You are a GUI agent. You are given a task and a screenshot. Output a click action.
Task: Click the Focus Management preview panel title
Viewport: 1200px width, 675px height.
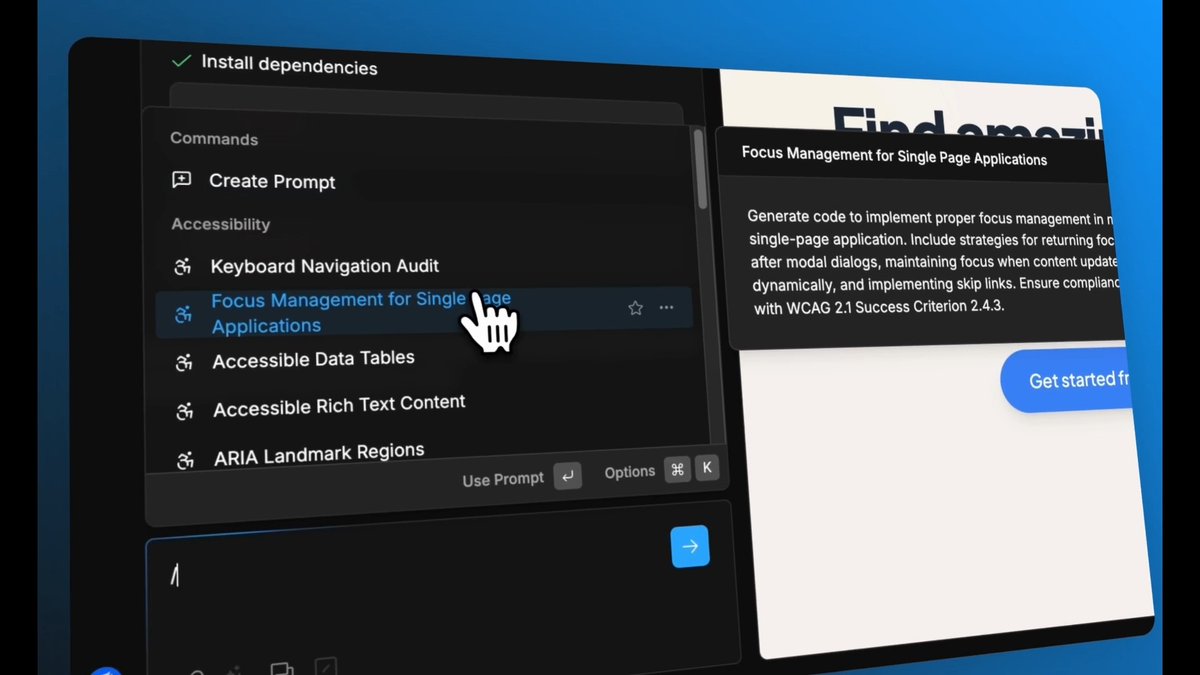click(x=895, y=157)
